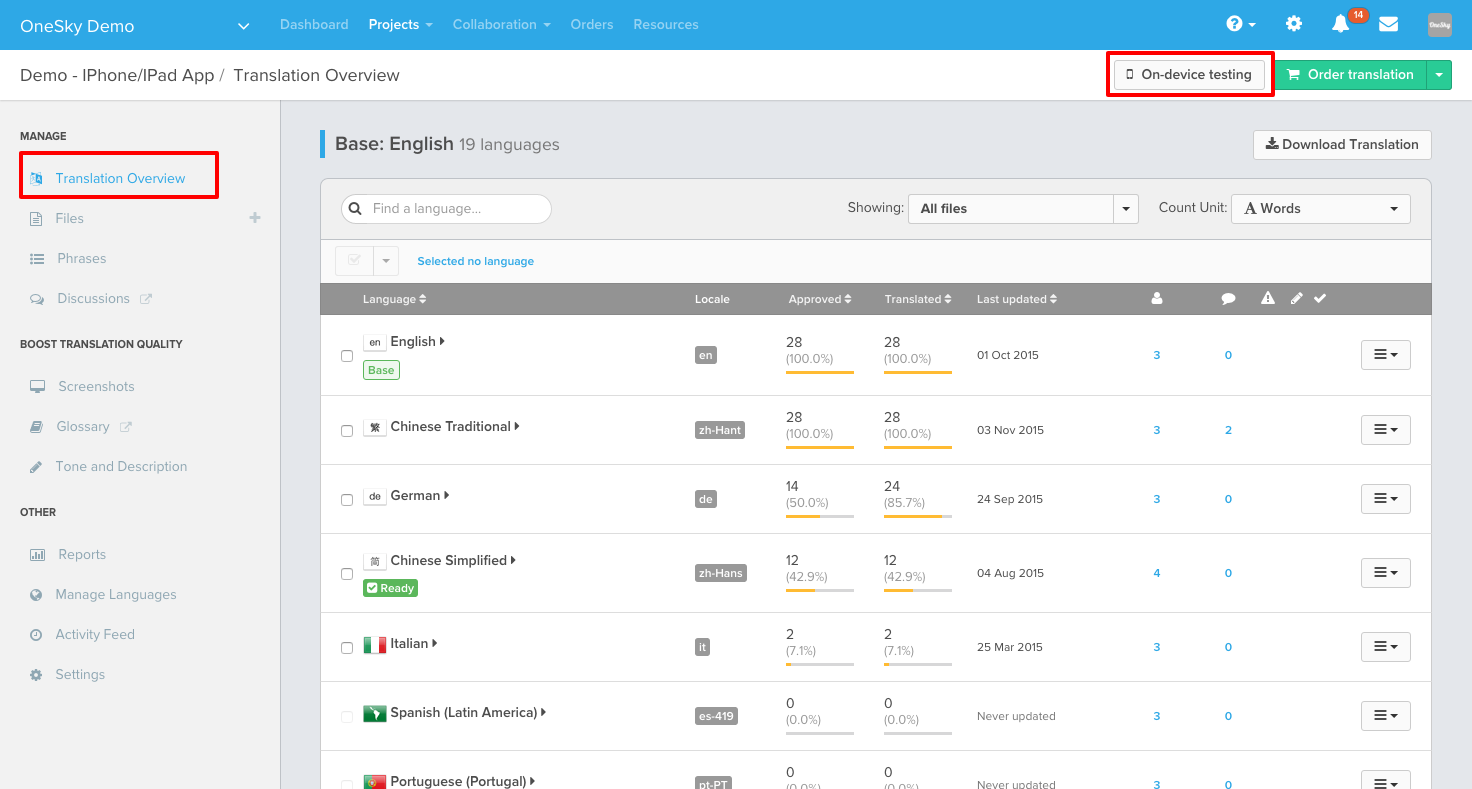Click the comments bubble column icon
Image resolution: width=1472 pixels, height=789 pixels.
click(1228, 298)
